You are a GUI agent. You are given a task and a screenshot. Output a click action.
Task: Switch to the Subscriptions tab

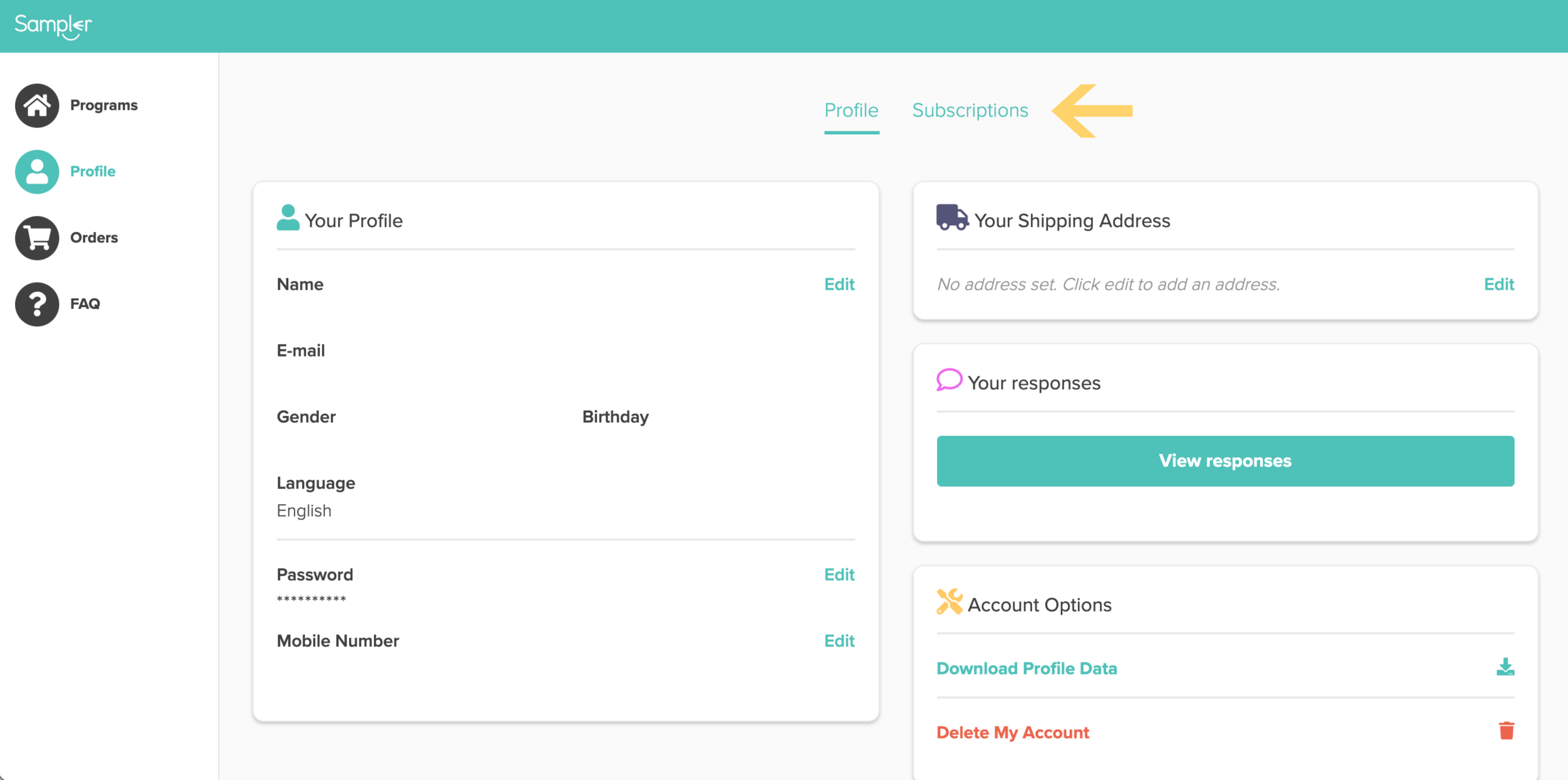(970, 110)
